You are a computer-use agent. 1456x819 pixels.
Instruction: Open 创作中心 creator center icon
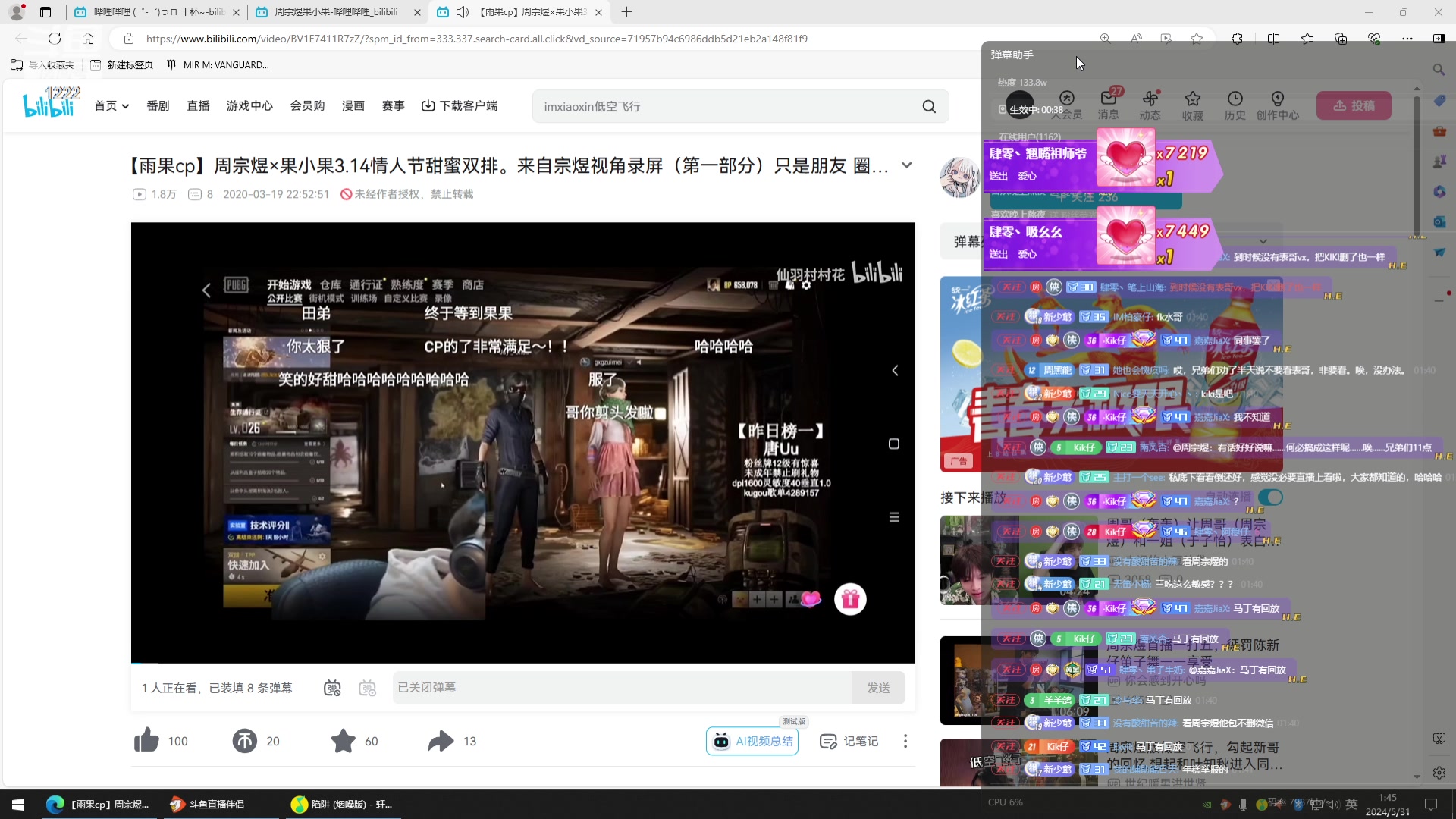click(x=1278, y=105)
